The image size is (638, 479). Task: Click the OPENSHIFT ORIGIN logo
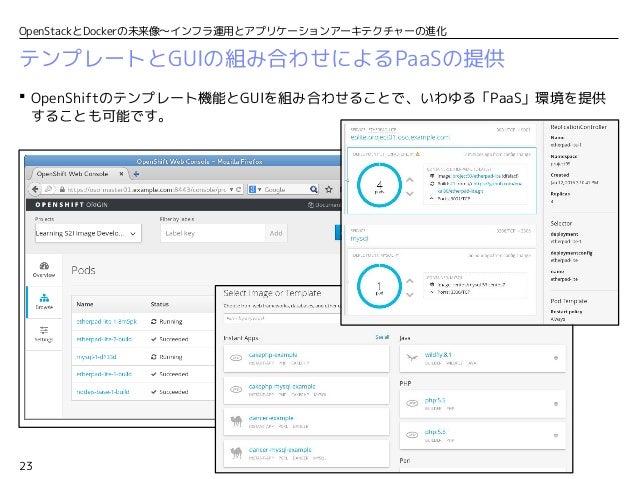click(71, 205)
